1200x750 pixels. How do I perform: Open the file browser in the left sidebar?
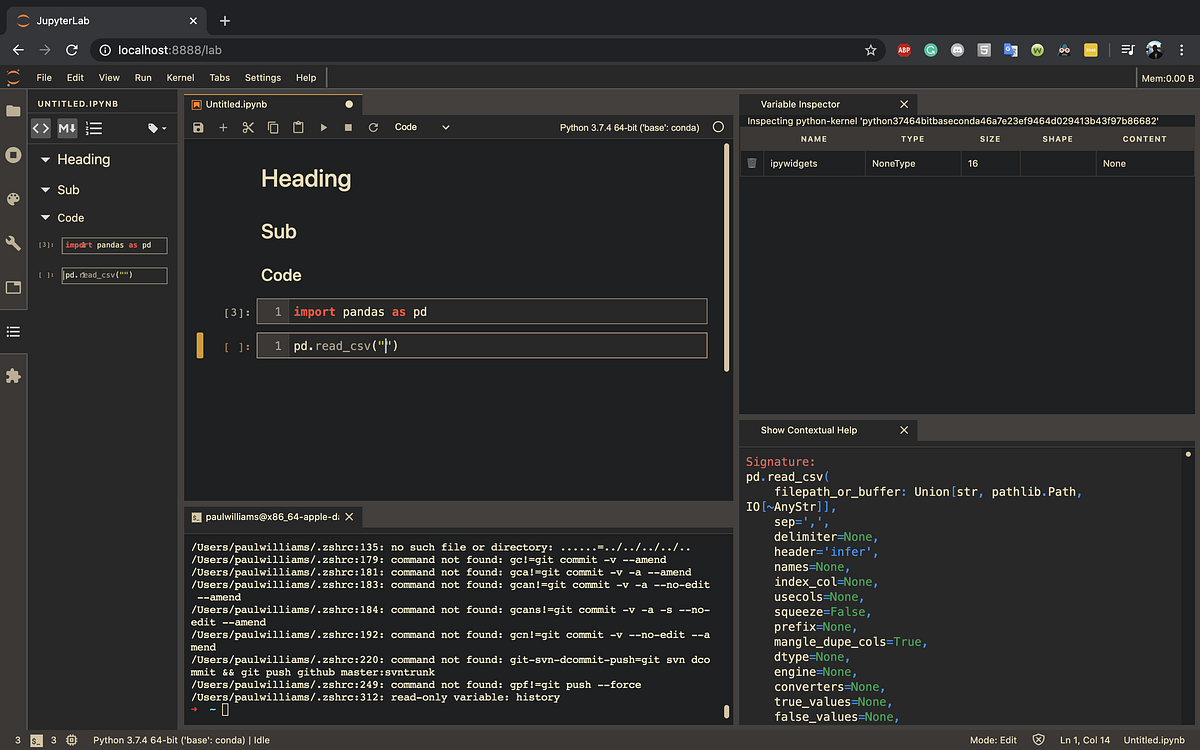coord(13,112)
